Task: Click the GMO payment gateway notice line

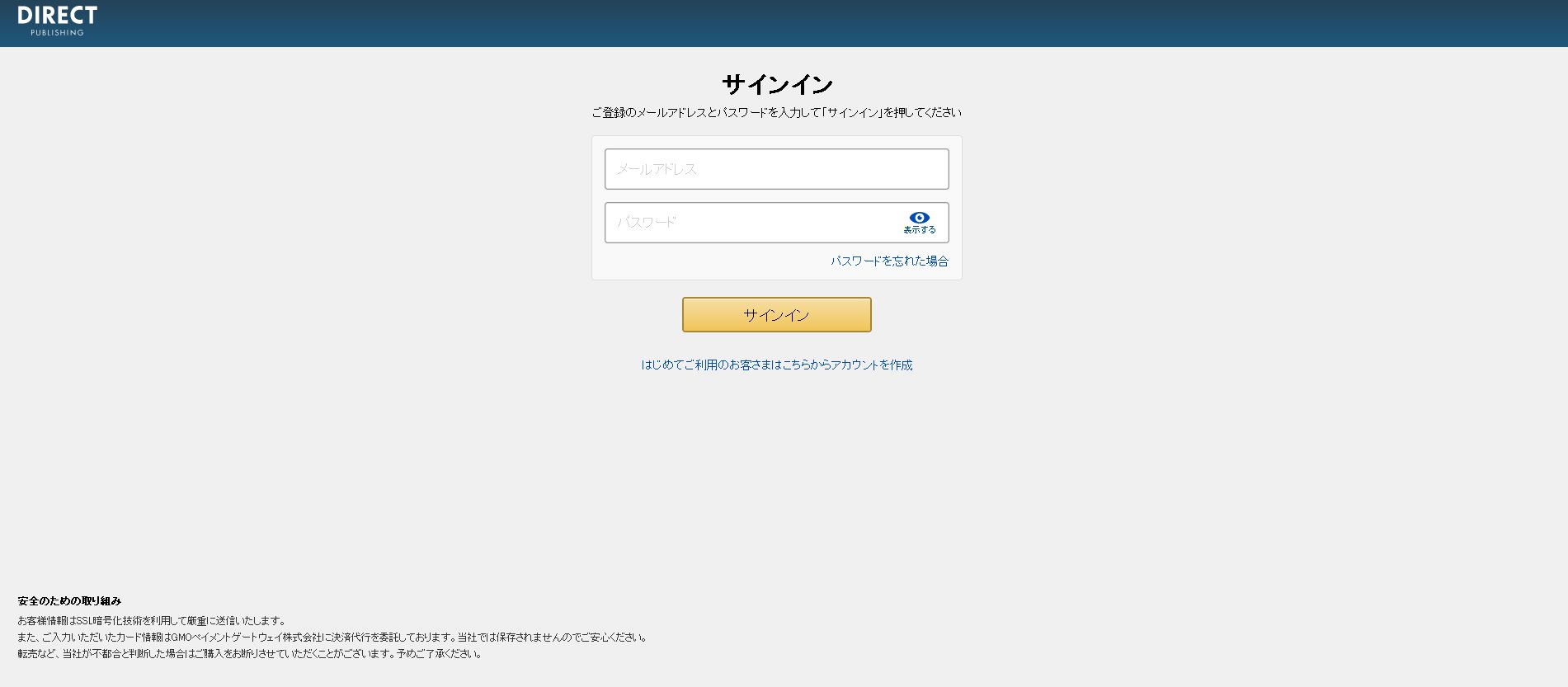Action: click(332, 638)
